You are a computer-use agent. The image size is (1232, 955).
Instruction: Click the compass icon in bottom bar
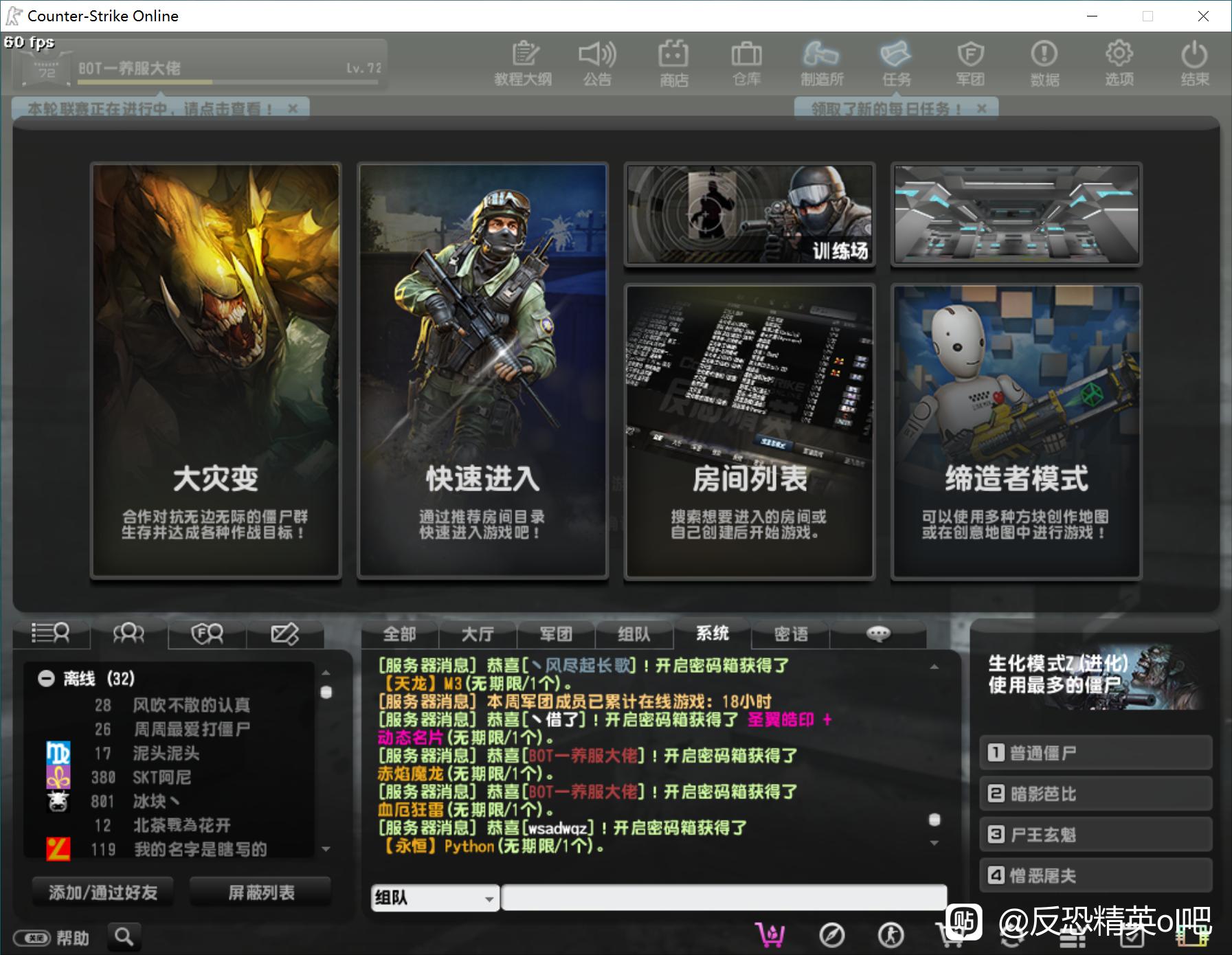pyautogui.click(x=831, y=935)
